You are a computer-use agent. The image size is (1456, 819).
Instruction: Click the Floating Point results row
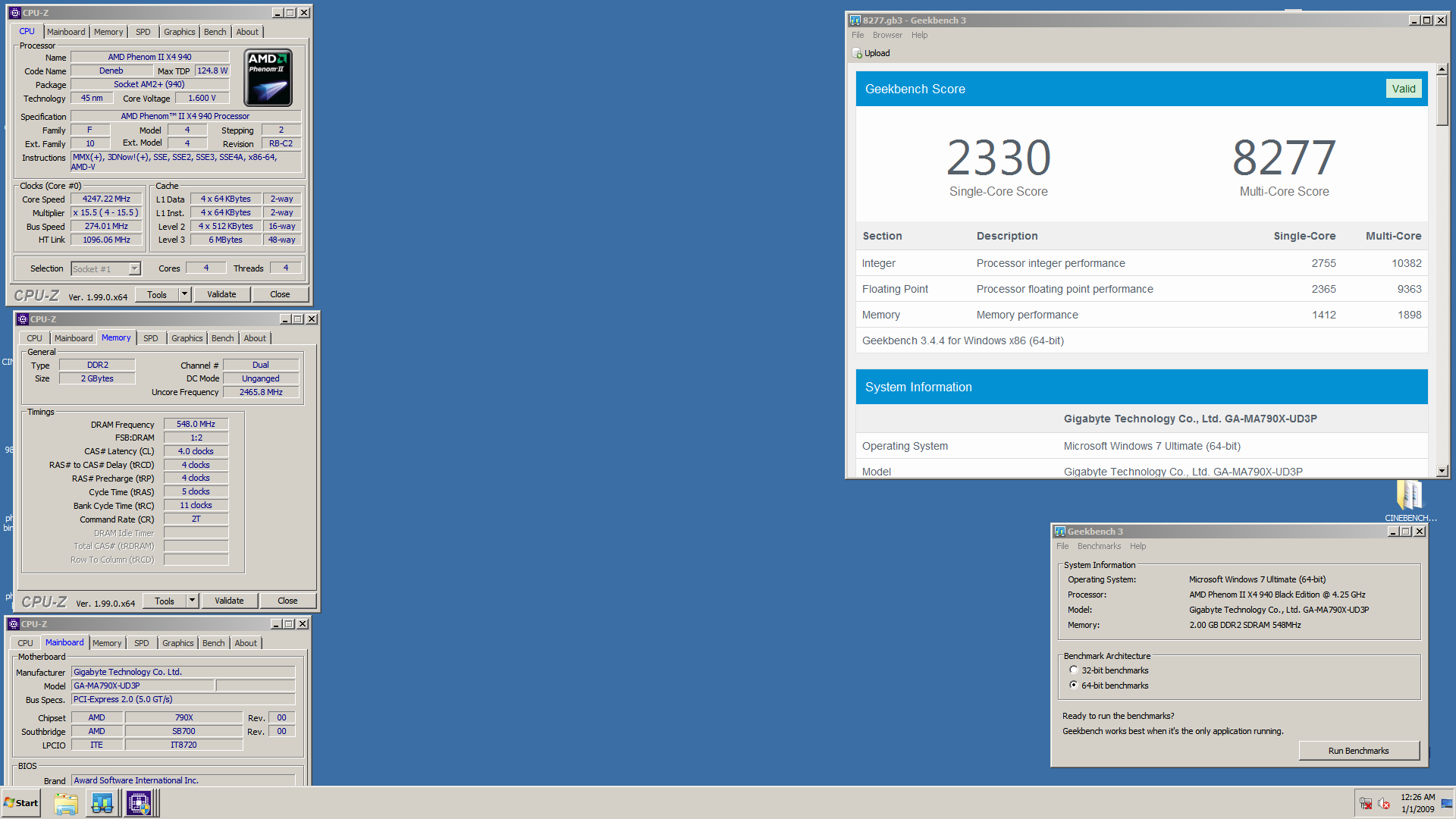pyautogui.click(x=1141, y=289)
